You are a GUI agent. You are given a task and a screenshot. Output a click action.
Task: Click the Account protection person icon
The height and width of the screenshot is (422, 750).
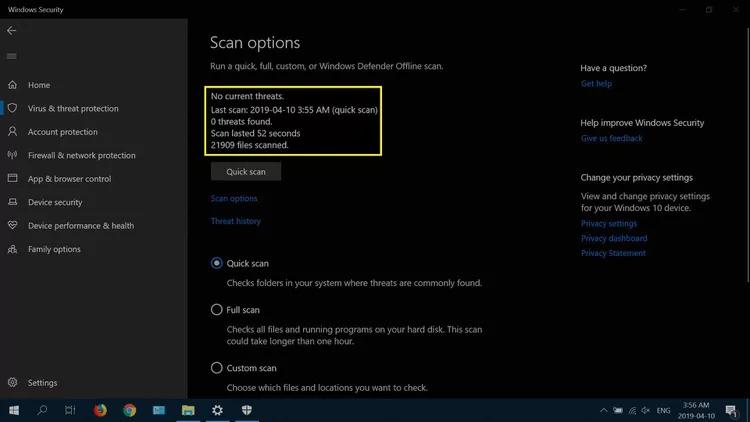[x=12, y=132]
